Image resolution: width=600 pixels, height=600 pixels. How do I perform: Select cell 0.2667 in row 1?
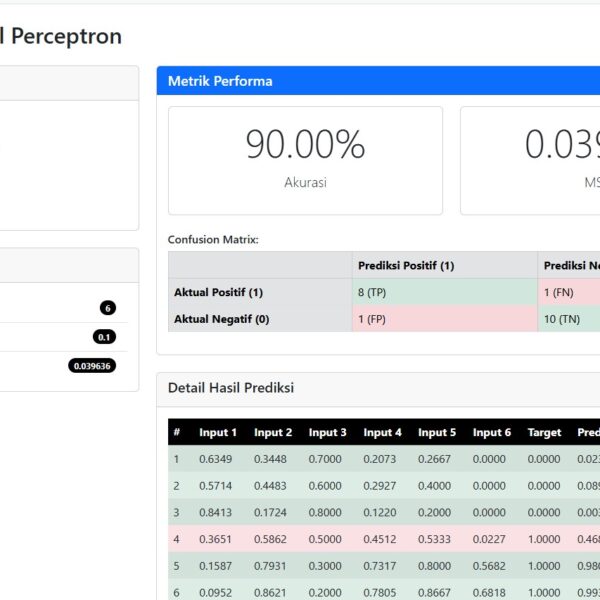pos(434,458)
